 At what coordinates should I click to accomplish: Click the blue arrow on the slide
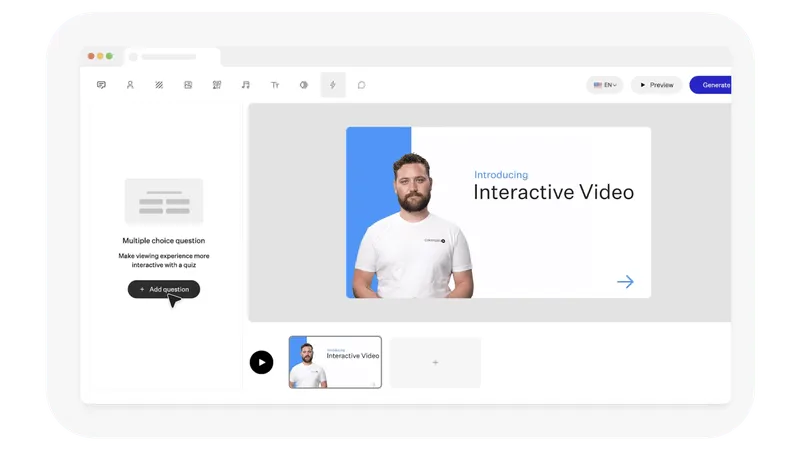point(625,282)
